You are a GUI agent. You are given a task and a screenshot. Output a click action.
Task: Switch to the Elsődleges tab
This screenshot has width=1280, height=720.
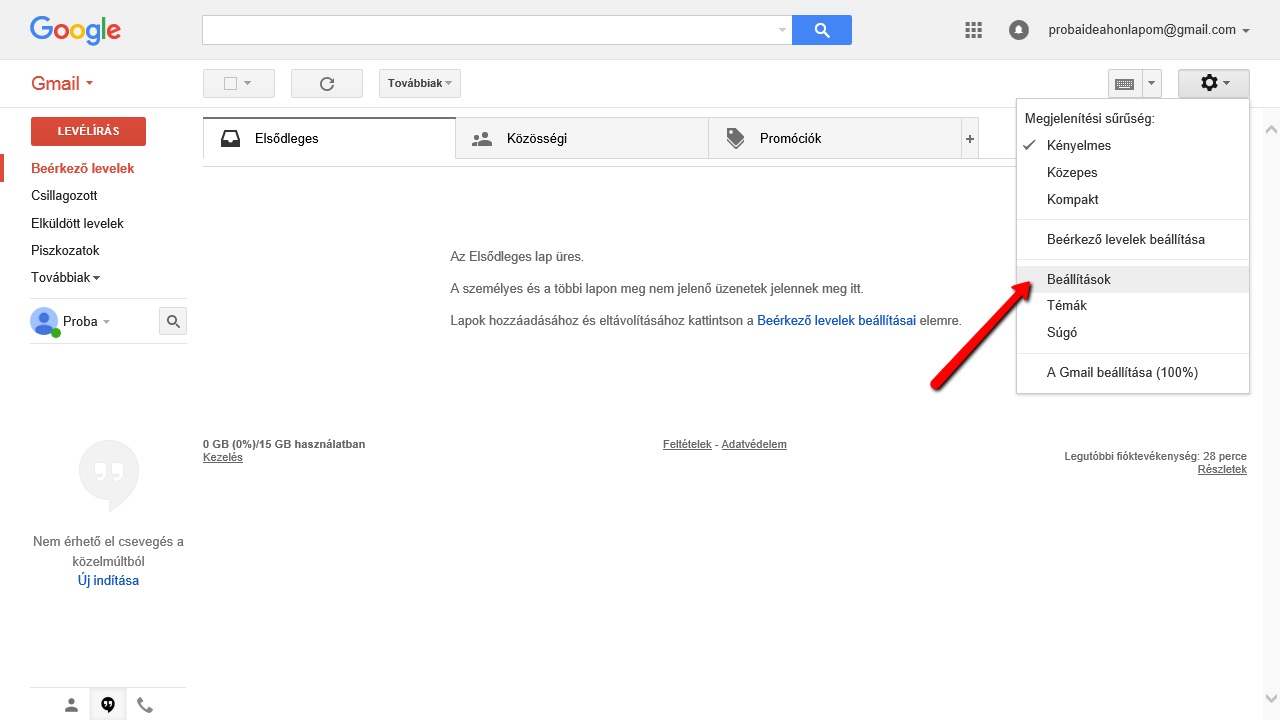pyautogui.click(x=329, y=139)
